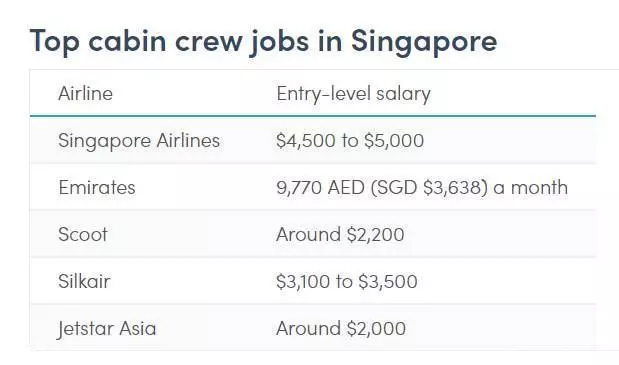Click the word month in Emirates salary
The height and width of the screenshot is (365, 619).
pyautogui.click(x=539, y=187)
